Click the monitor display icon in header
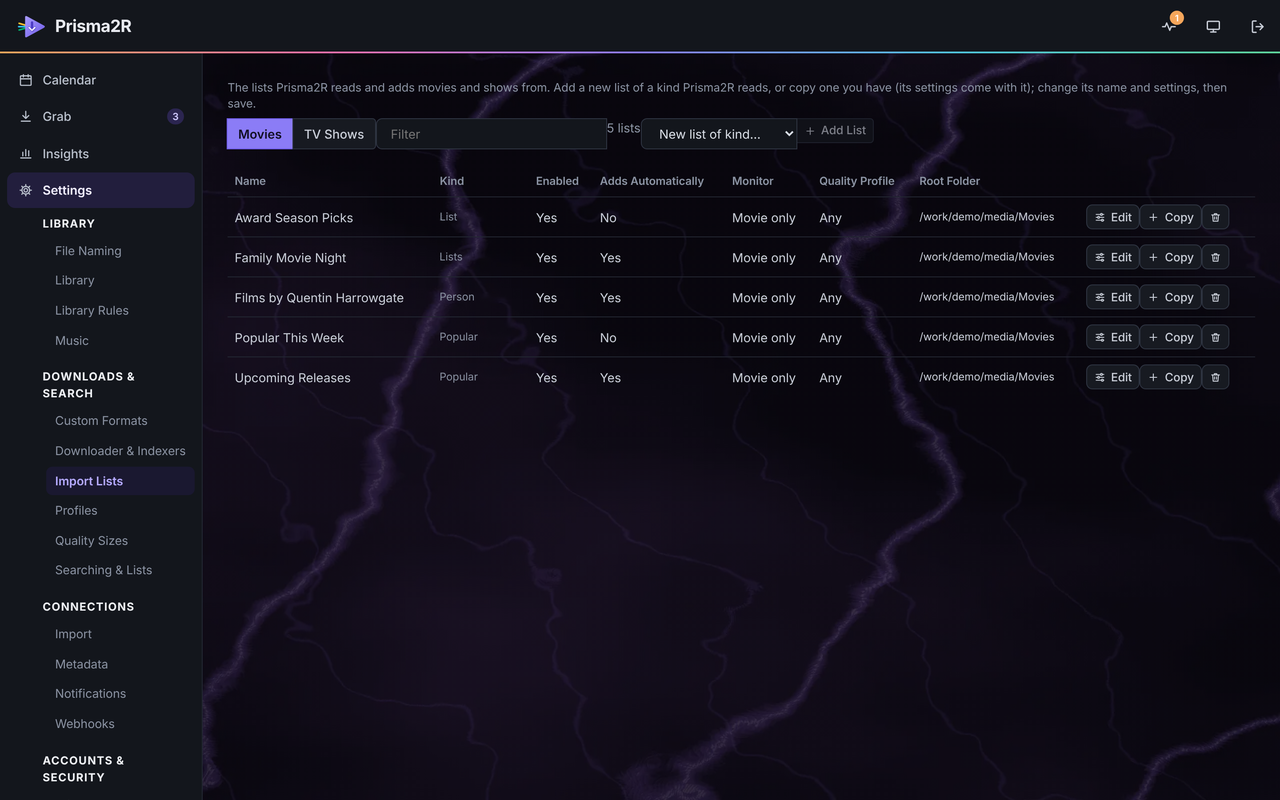This screenshot has height=800, width=1280. tap(1213, 26)
